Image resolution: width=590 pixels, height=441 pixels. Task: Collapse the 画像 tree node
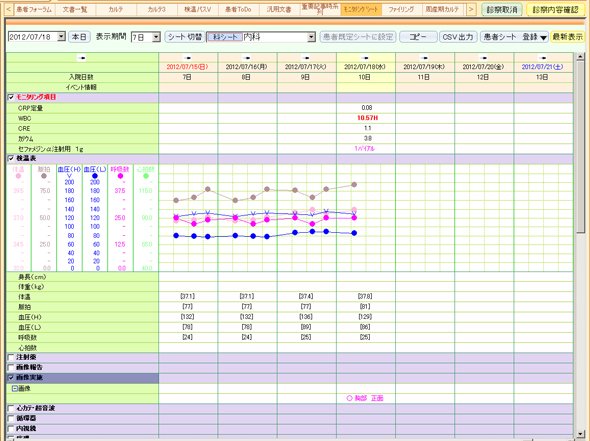point(15,388)
